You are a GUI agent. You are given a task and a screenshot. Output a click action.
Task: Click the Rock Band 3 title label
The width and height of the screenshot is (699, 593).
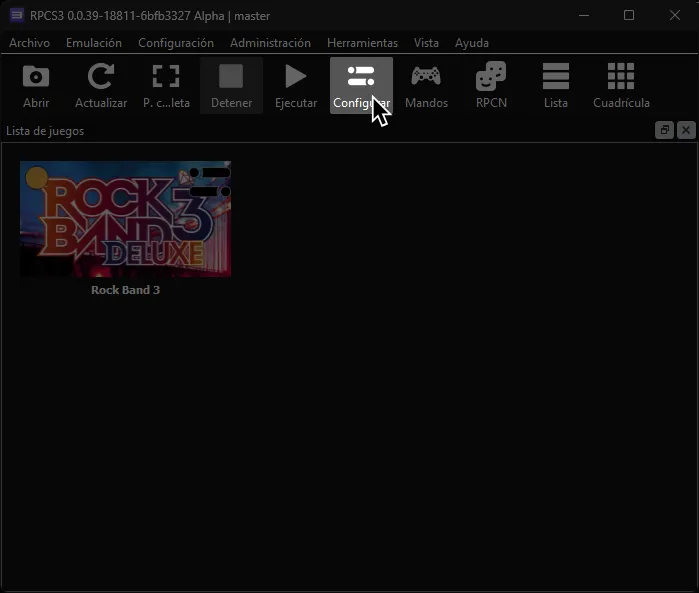125,290
